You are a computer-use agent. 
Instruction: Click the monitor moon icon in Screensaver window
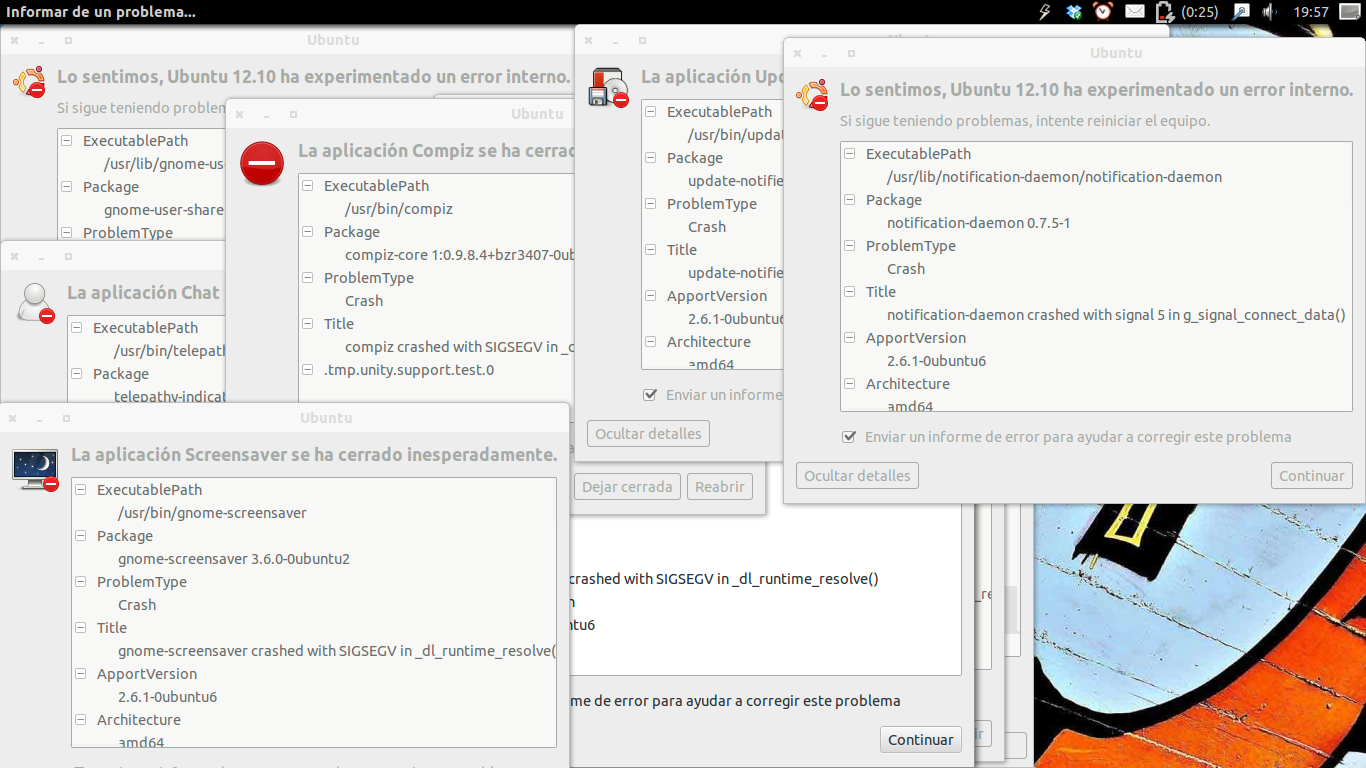coord(35,469)
